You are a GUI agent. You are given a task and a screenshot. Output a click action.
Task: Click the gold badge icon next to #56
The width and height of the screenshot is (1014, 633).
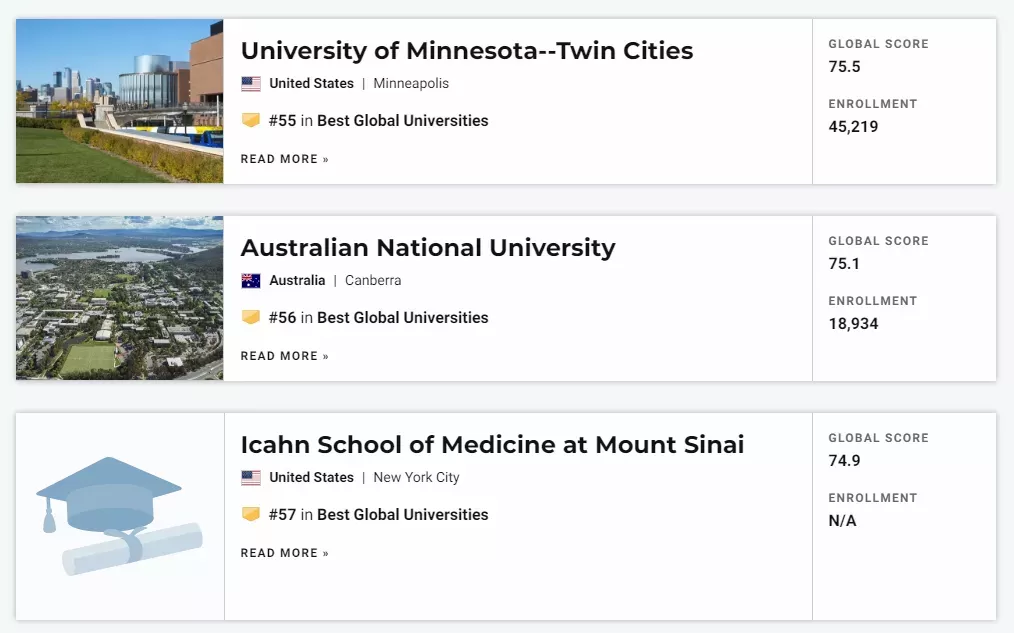tap(251, 317)
